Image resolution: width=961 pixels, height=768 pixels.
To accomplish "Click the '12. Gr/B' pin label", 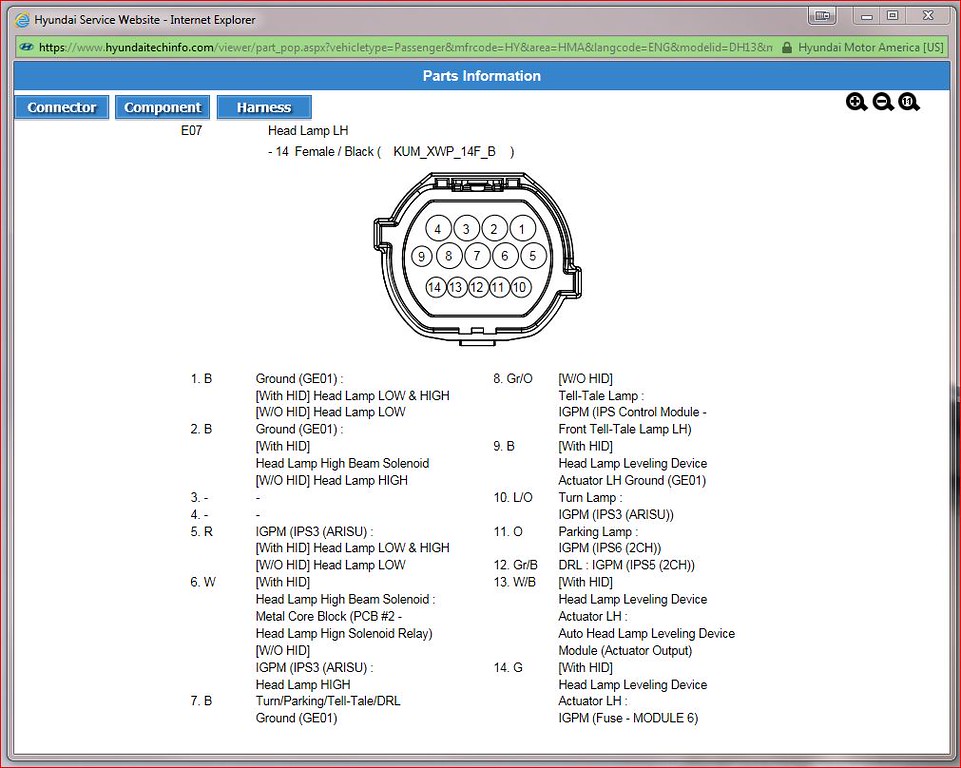I will pyautogui.click(x=515, y=565).
